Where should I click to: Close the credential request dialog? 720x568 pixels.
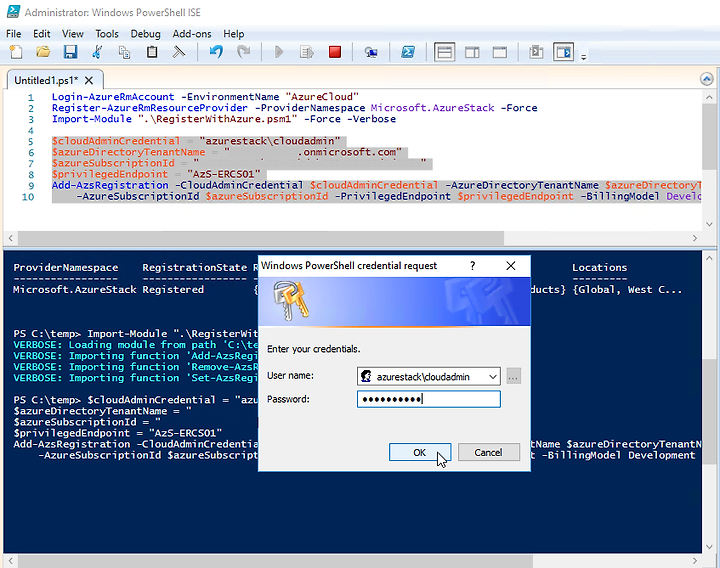pyautogui.click(x=511, y=266)
